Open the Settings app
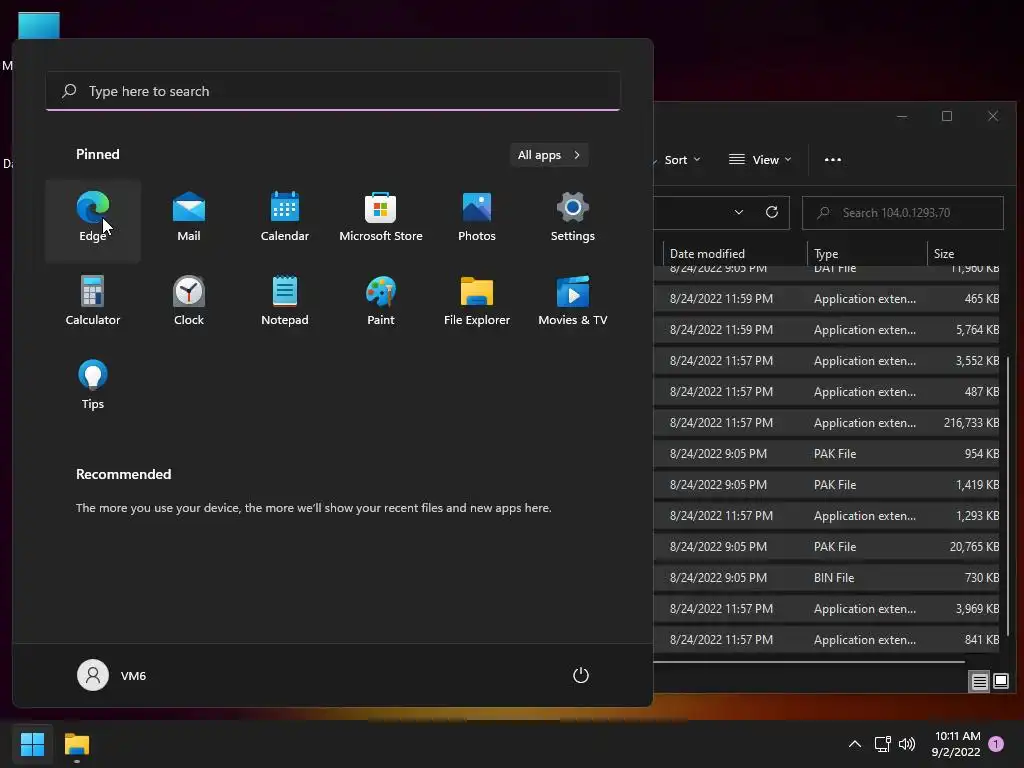The image size is (1024, 768). coord(573,220)
